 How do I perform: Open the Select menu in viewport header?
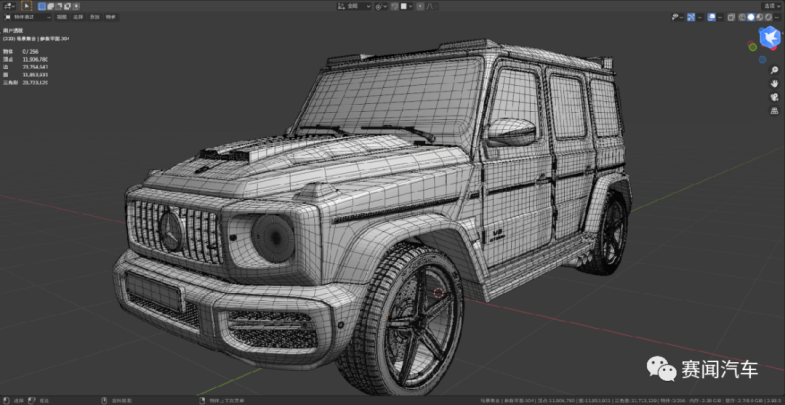pyautogui.click(x=78, y=18)
